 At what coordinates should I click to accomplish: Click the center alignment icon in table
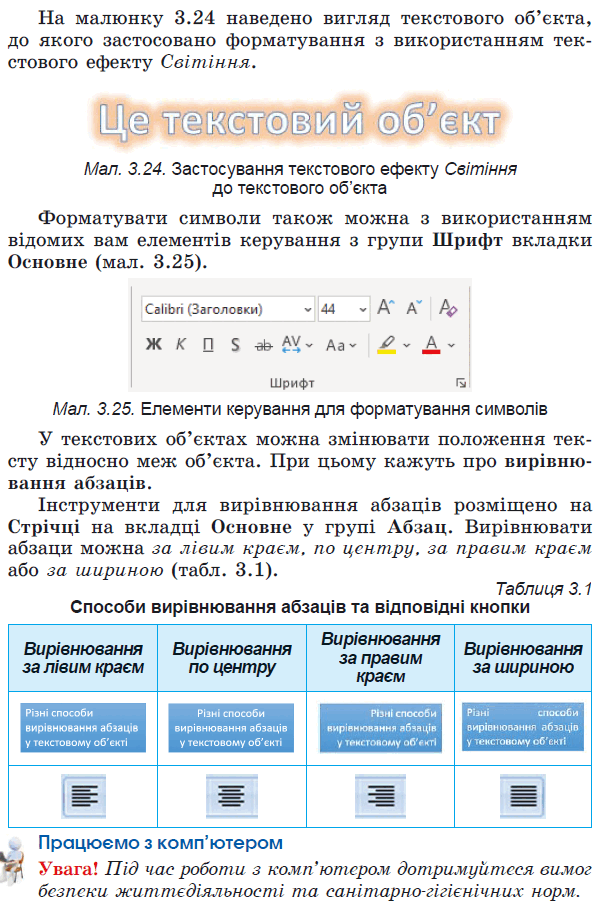(231, 797)
